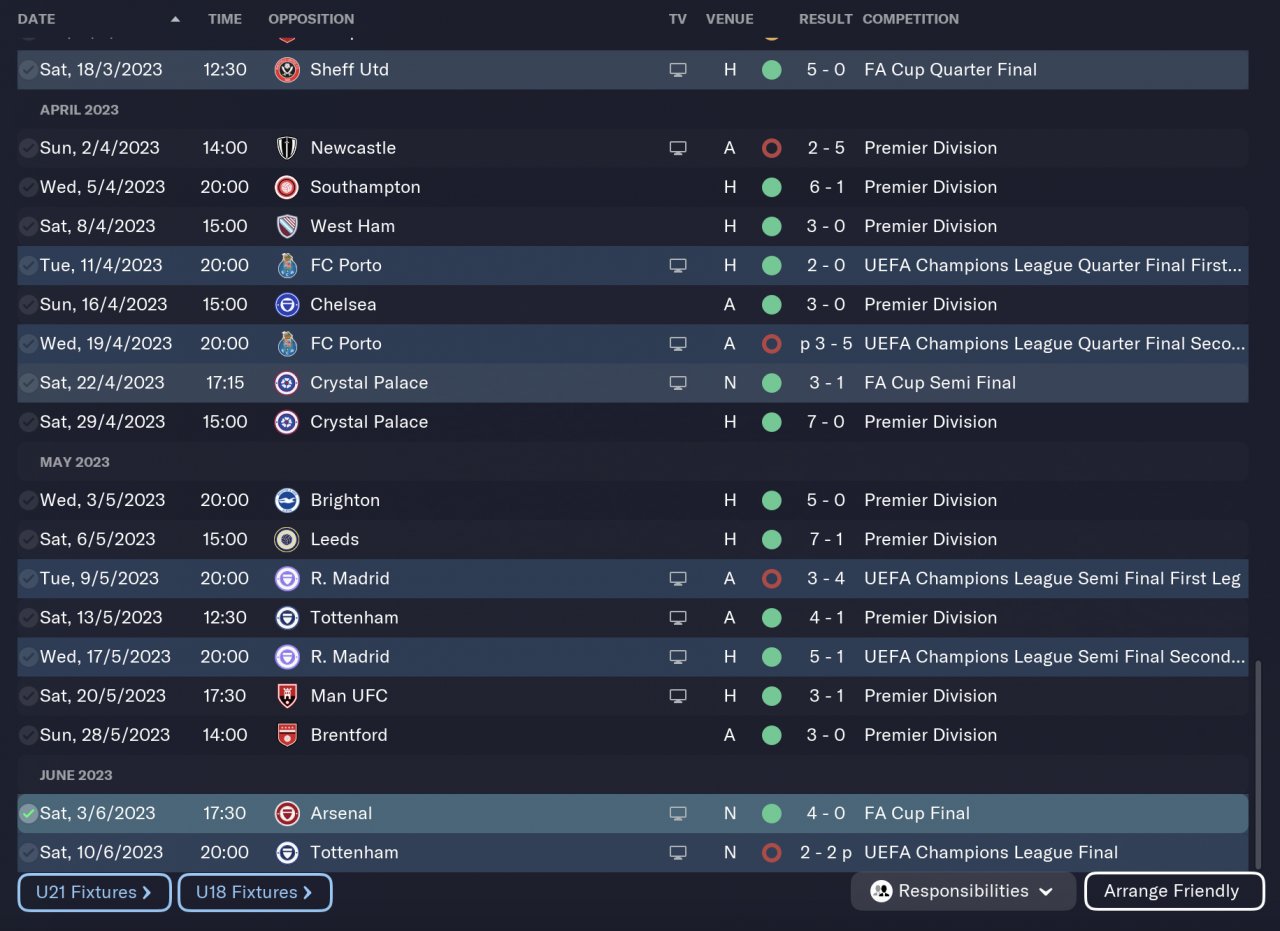Toggle the checkmark on the Arsenal FA Cup Final row
Image resolution: width=1280 pixels, height=931 pixels.
point(28,814)
